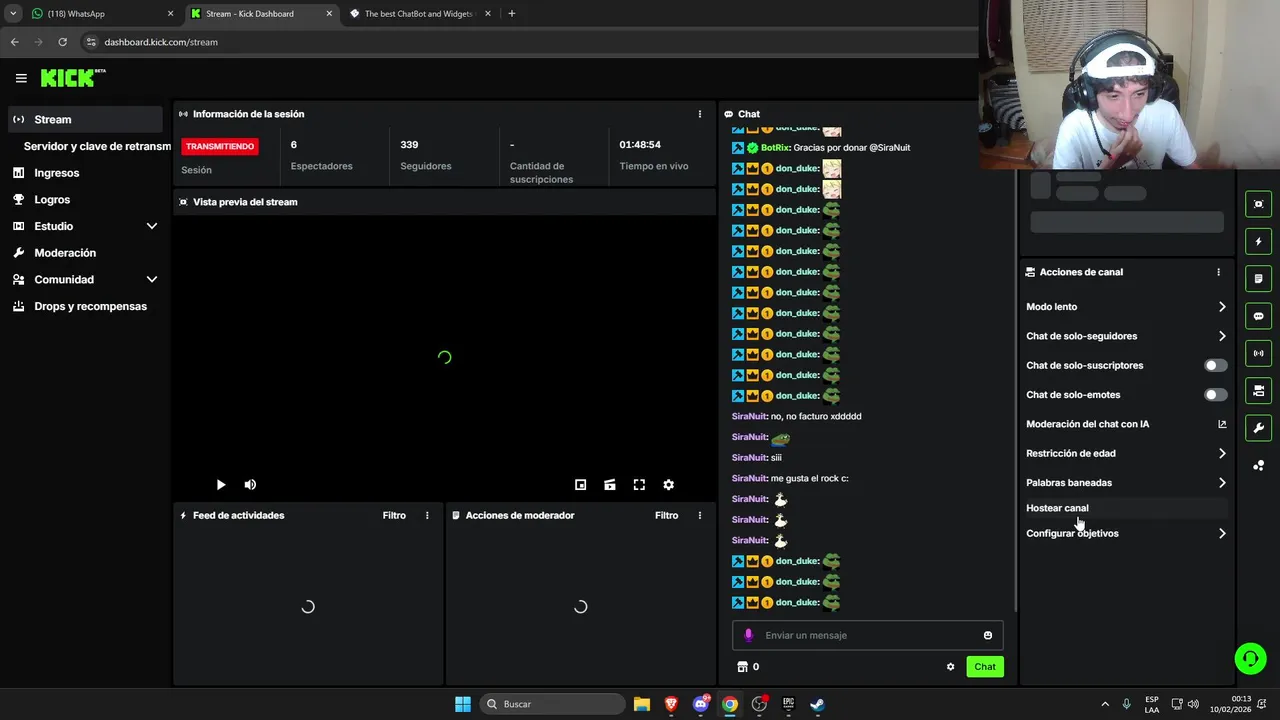Toggle theater mode in stream preview
1280x720 pixels.
tap(610, 485)
